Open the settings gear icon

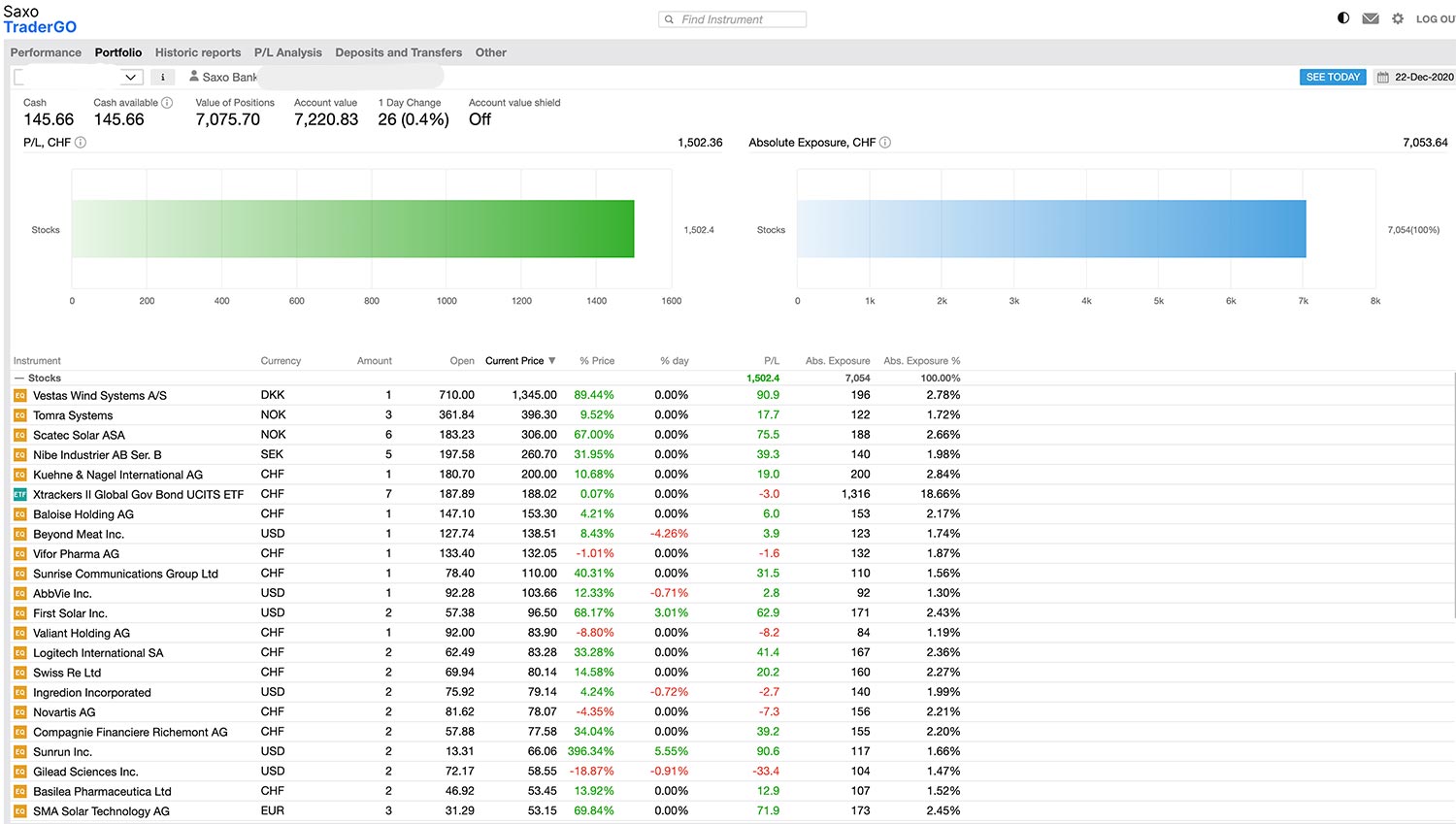(1398, 18)
